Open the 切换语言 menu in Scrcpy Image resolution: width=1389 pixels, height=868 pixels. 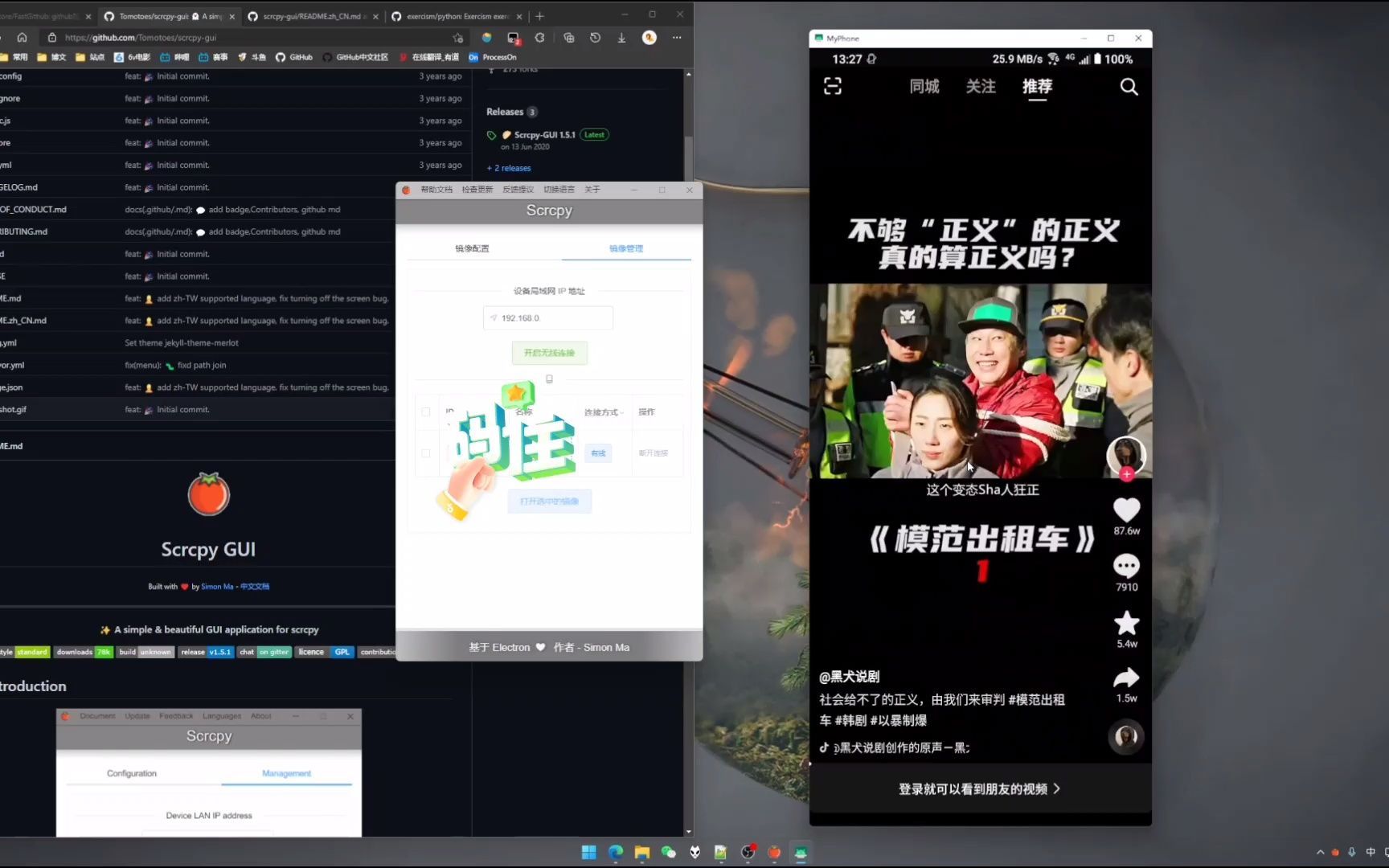click(x=559, y=190)
